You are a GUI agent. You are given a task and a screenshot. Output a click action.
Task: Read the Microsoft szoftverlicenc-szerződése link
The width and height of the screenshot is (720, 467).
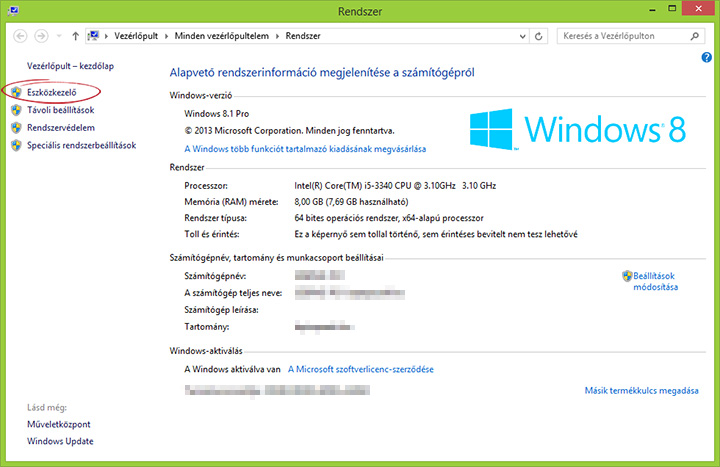(361, 369)
